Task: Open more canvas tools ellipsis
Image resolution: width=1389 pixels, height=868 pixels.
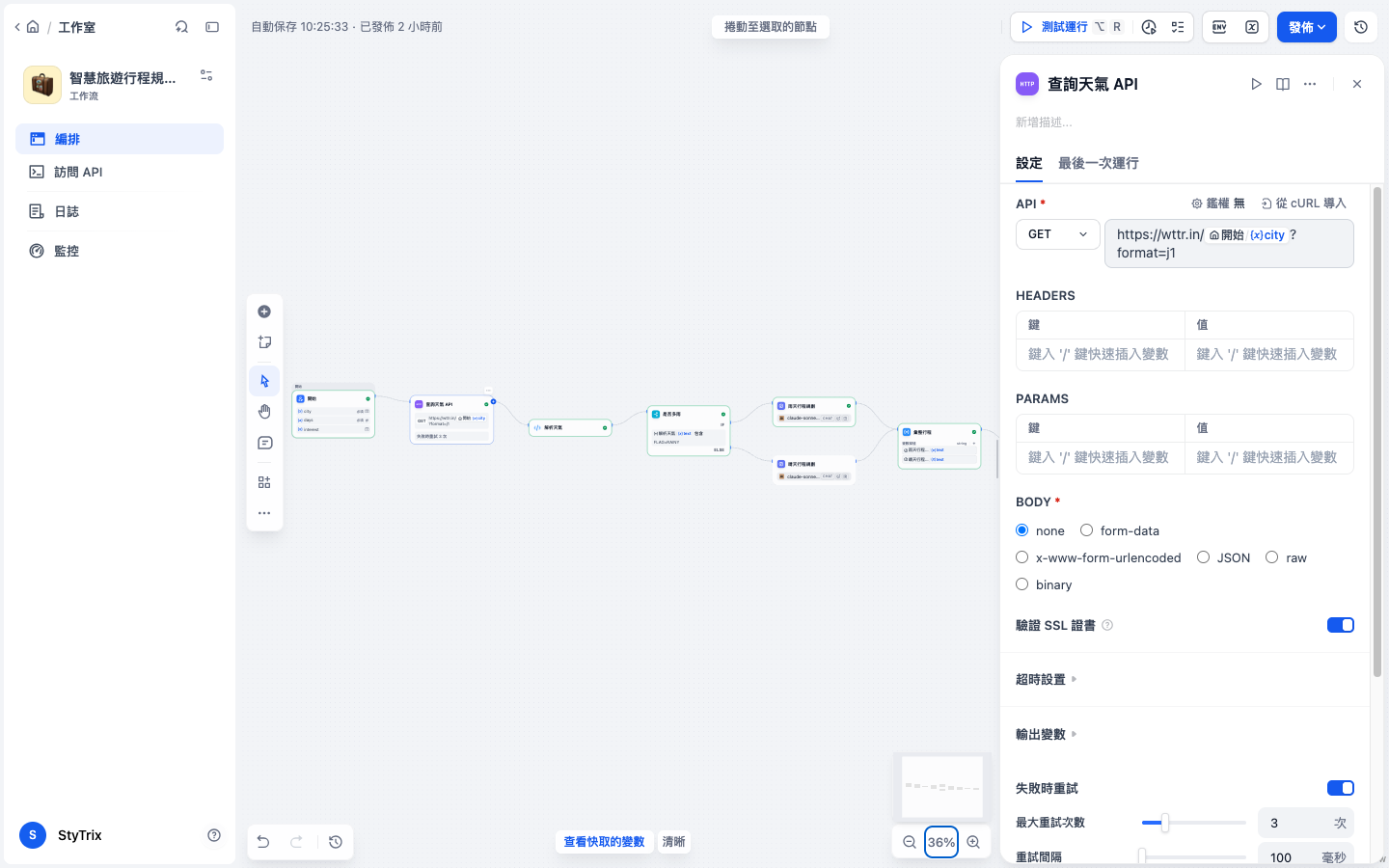Action: (x=264, y=513)
